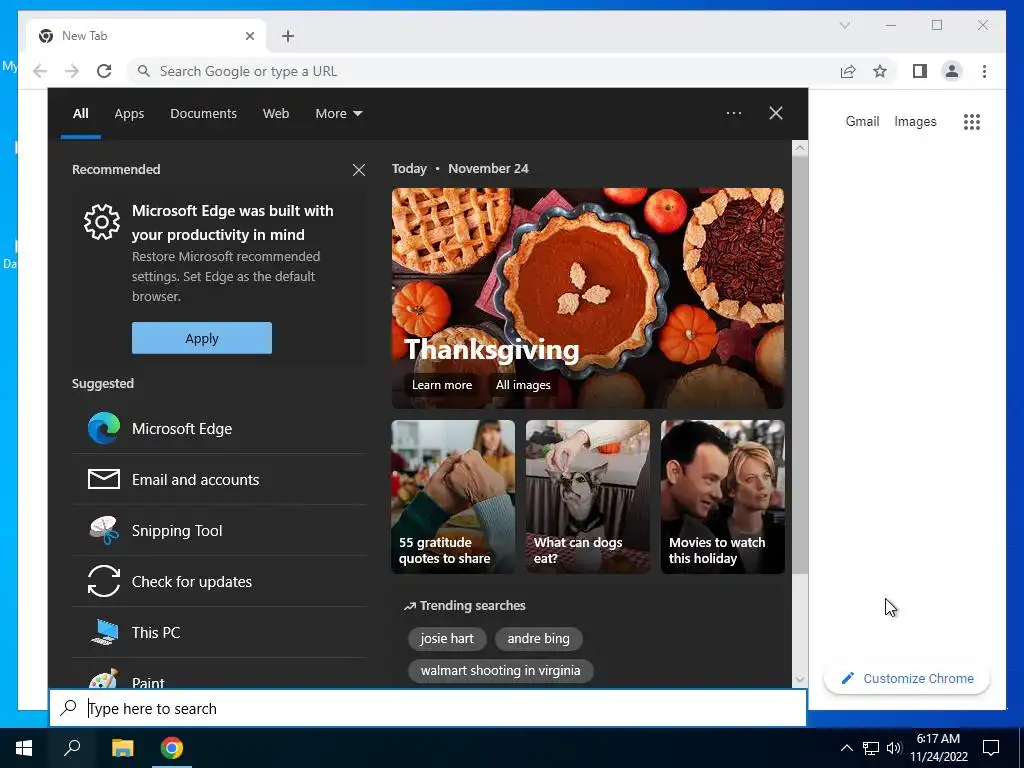This screenshot has height=768, width=1024.
Task: Show hidden system tray icons
Action: tap(846, 748)
